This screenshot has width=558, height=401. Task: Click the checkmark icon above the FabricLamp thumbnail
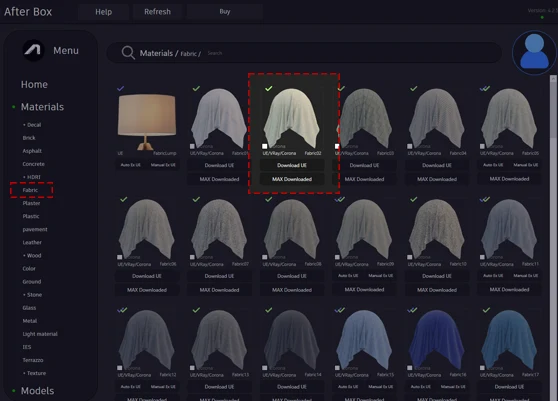coord(121,88)
